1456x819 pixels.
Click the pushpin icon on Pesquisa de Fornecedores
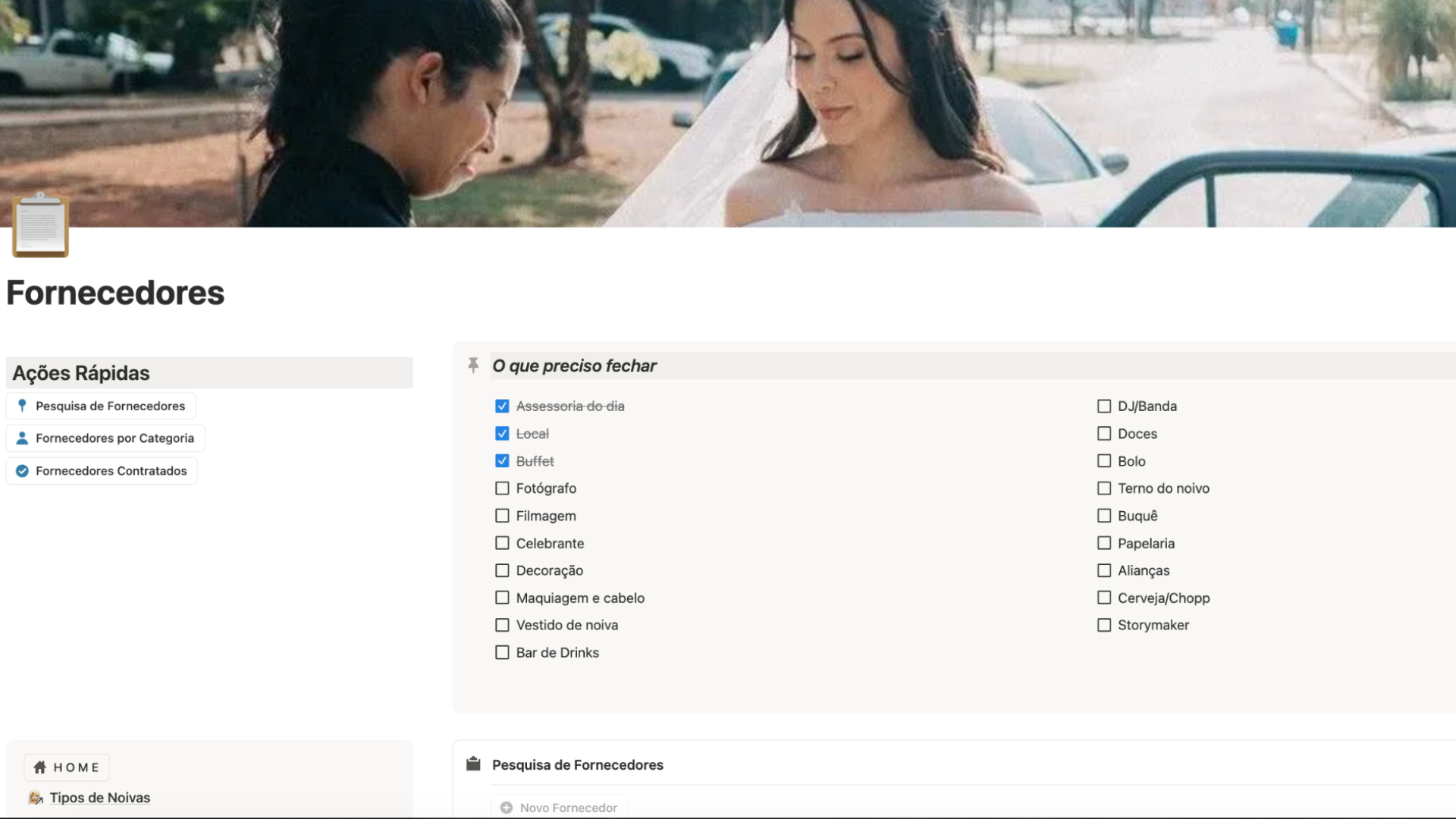22,406
